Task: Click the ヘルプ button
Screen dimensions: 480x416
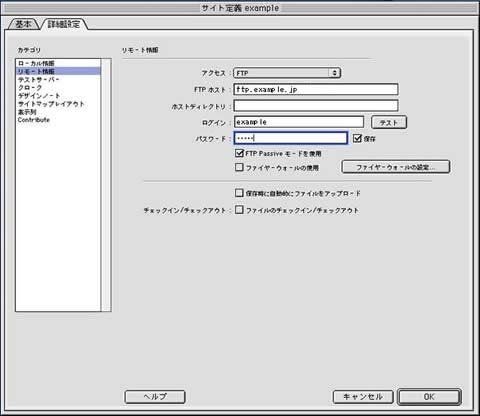Action: [x=155, y=397]
